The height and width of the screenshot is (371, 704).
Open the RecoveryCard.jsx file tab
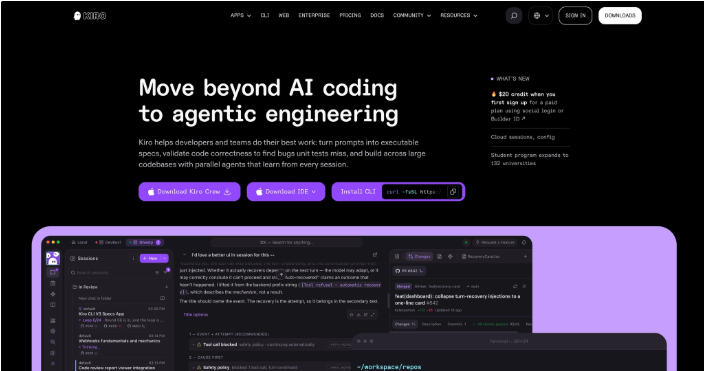480,256
